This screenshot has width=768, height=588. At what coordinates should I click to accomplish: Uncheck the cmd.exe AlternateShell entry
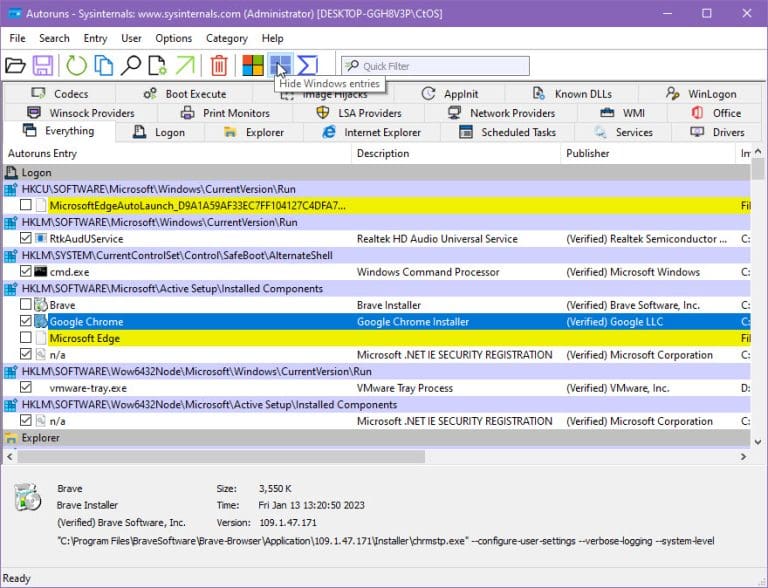[x=26, y=271]
